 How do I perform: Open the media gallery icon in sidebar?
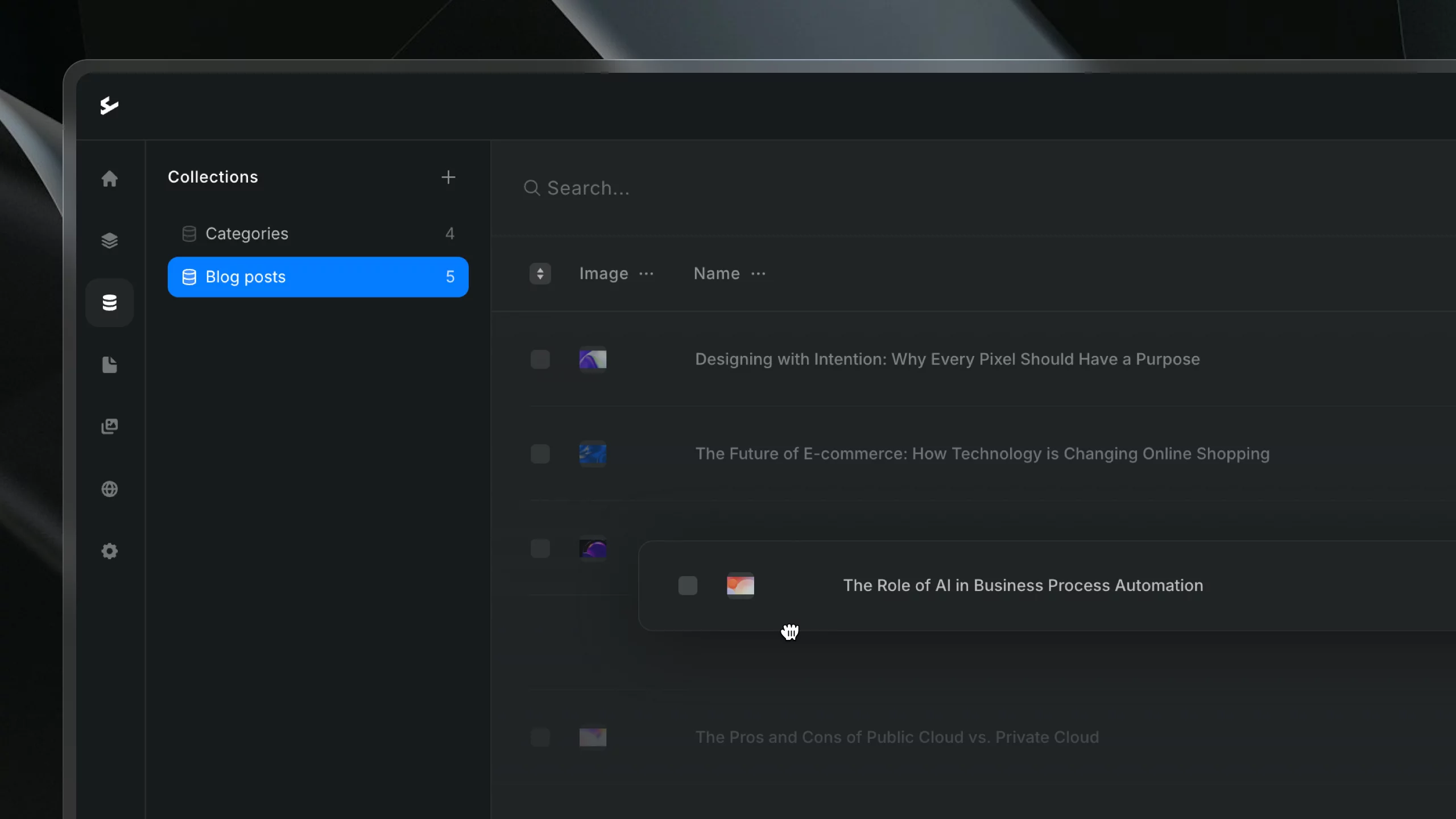tap(109, 427)
